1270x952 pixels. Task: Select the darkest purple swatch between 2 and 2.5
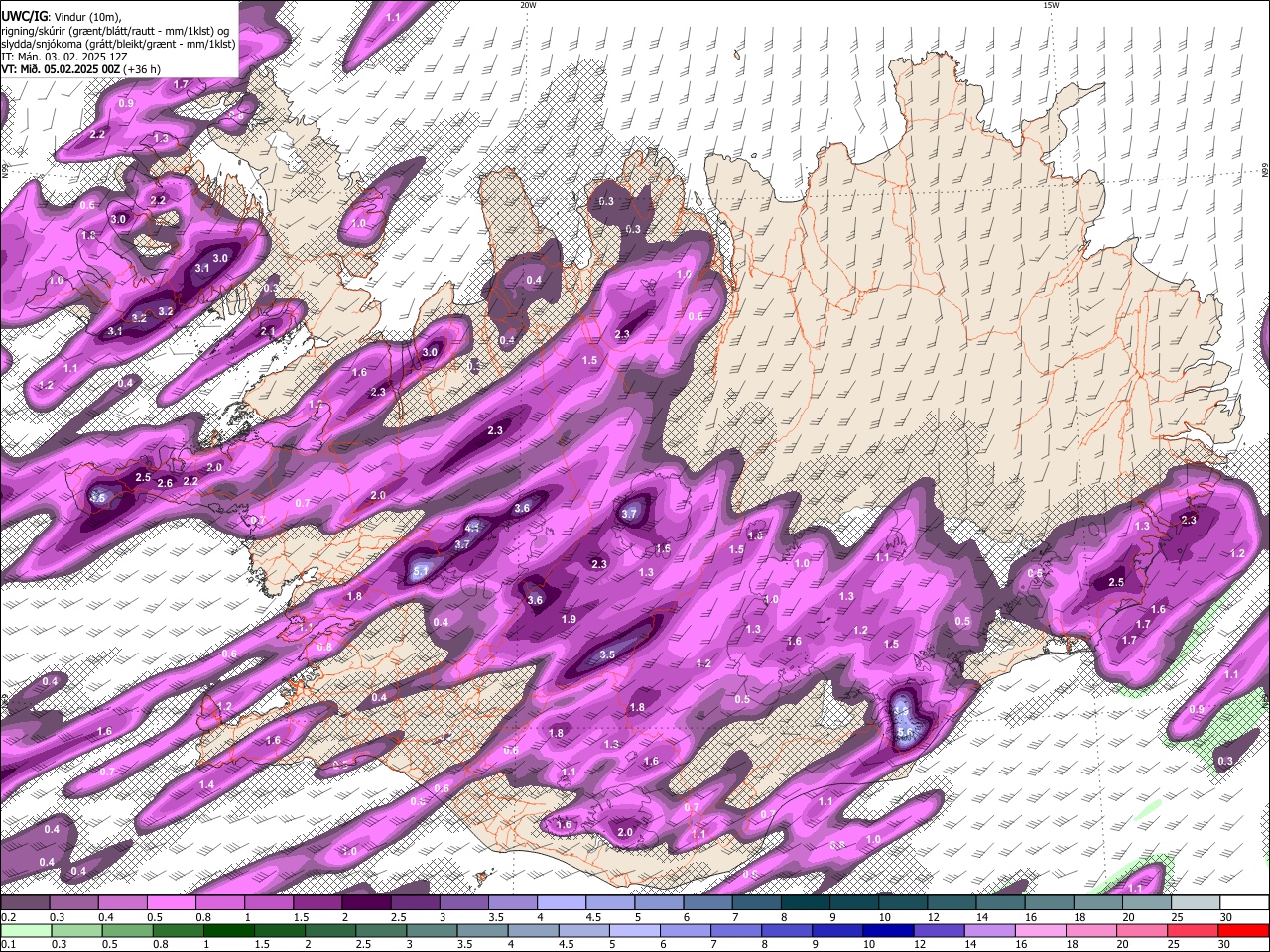coord(365,902)
